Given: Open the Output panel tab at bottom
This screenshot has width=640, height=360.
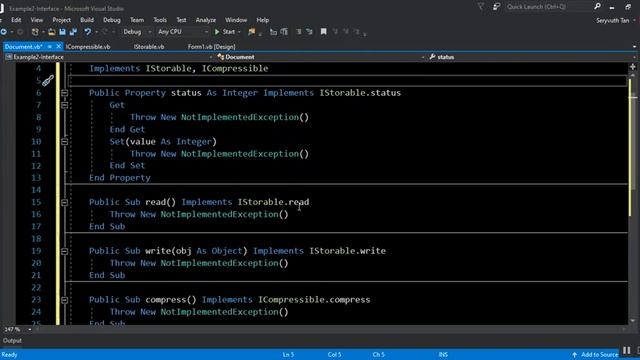Looking at the screenshot, I should coord(12,340).
